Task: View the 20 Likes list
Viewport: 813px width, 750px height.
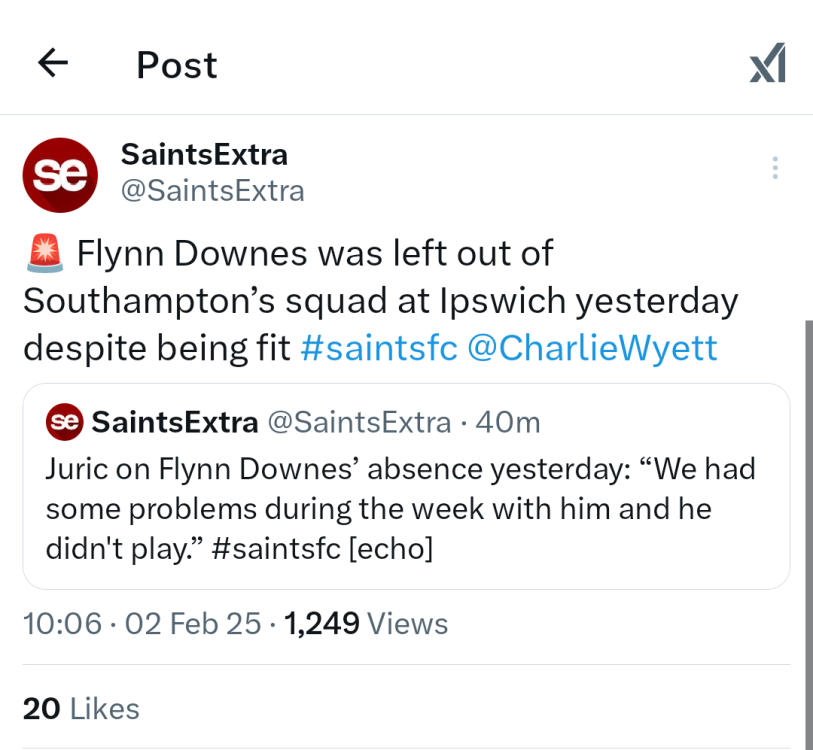Action: pyautogui.click(x=81, y=709)
